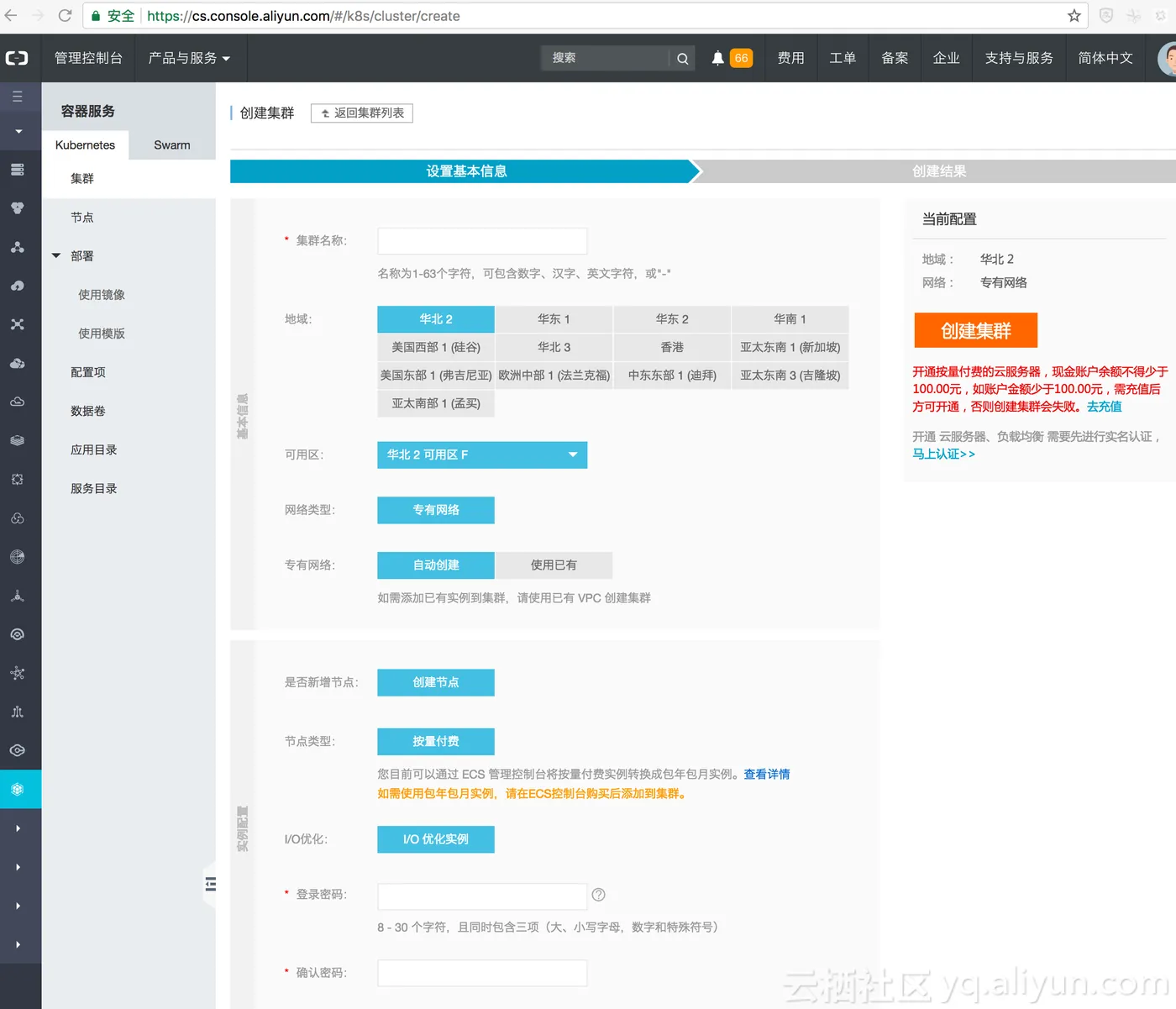This screenshot has height=1009, width=1176.
Task: Open the star-shaped network icon in the left bar
Action: pyautogui.click(x=17, y=673)
